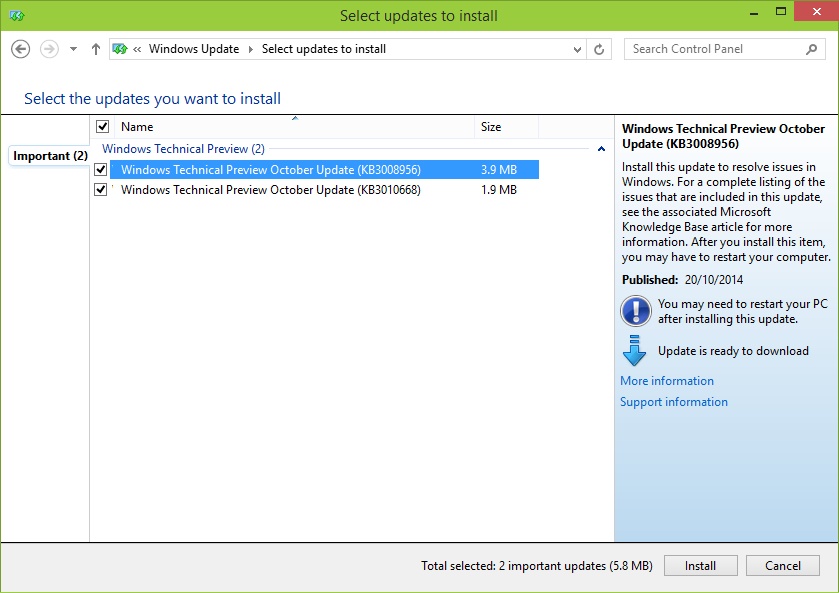
Task: Click the Windows Technical Preview (2) group header
Action: [x=183, y=149]
